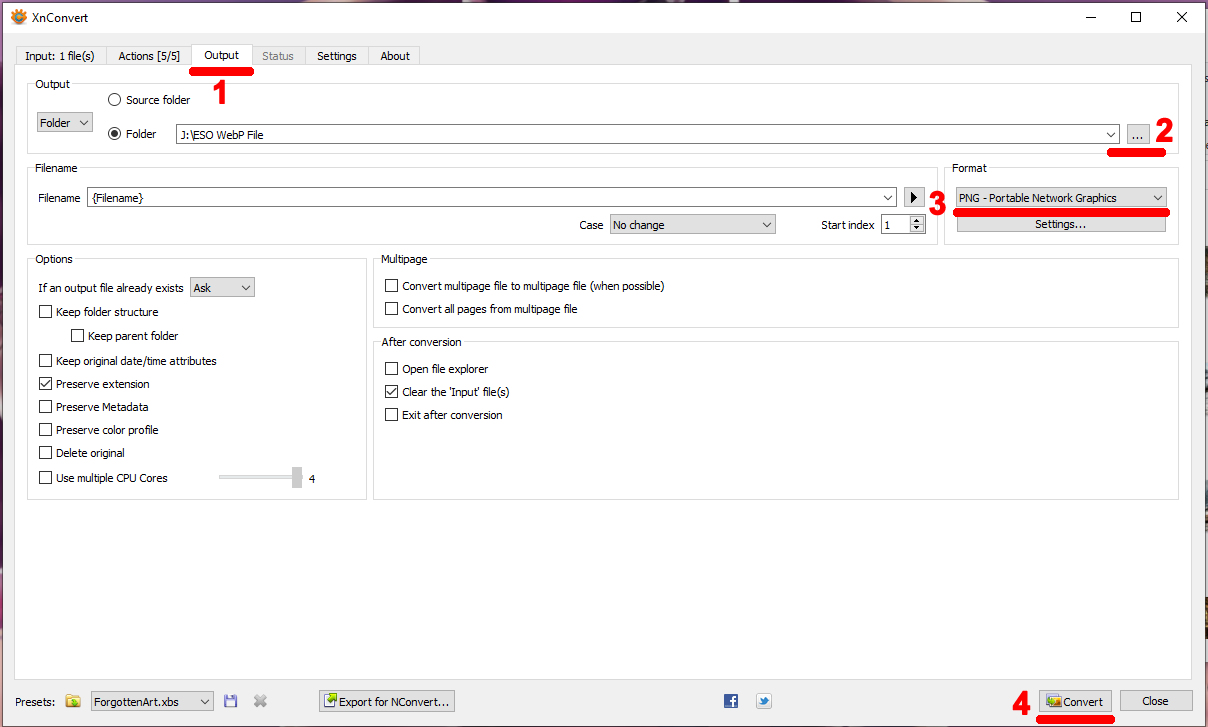1208x727 pixels.
Task: Start conversion with Convert button
Action: pyautogui.click(x=1075, y=702)
